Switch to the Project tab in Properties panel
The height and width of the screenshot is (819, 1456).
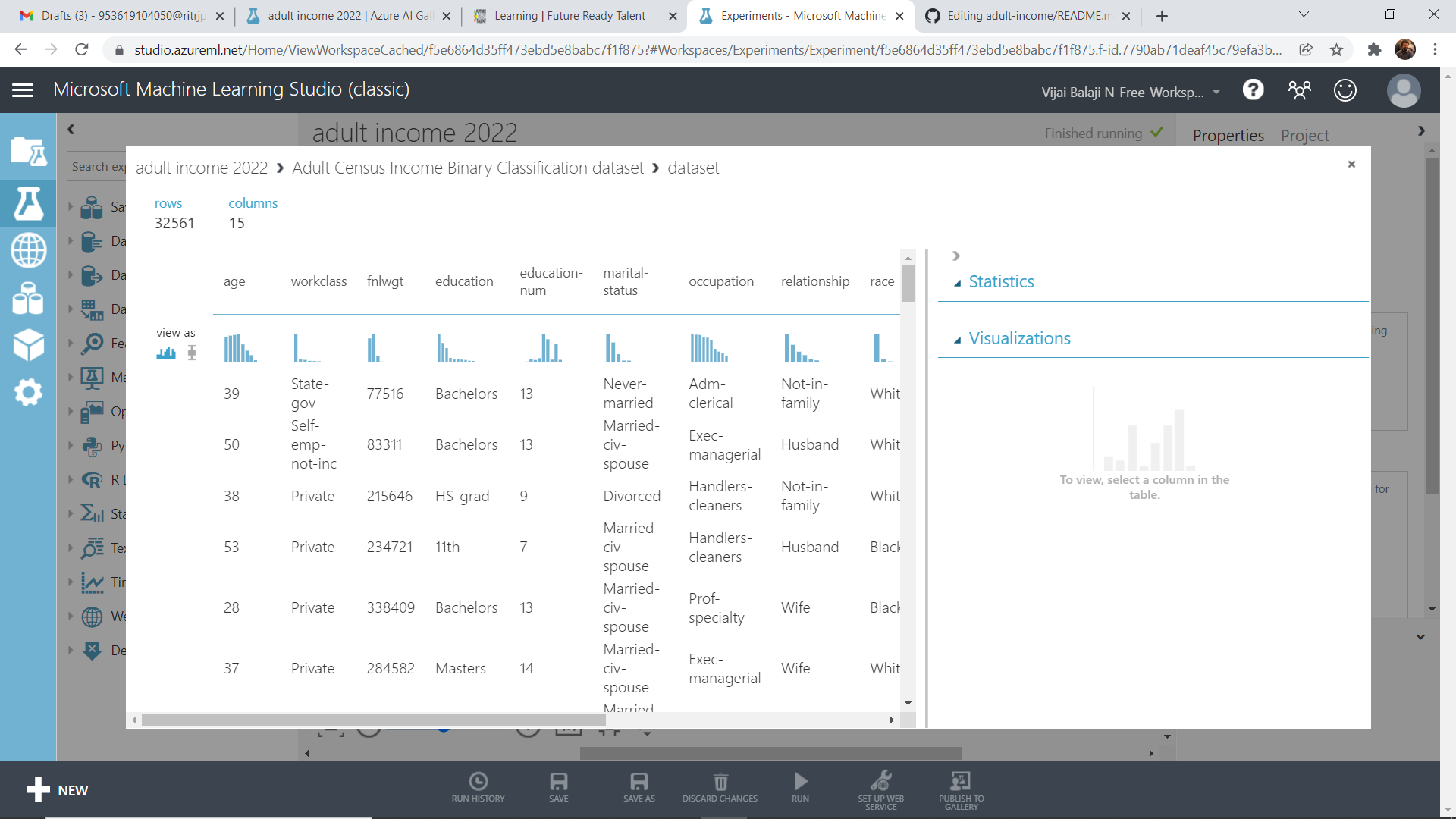[1304, 135]
